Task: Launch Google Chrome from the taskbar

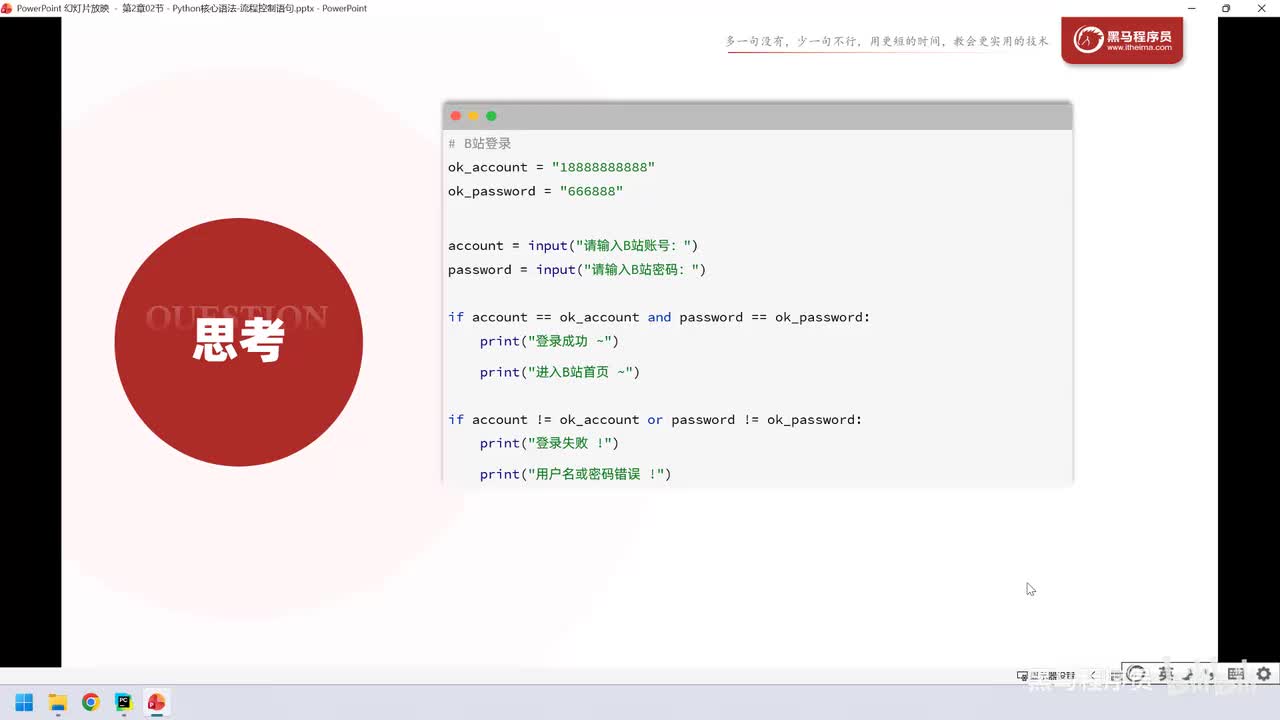Action: [x=90, y=702]
